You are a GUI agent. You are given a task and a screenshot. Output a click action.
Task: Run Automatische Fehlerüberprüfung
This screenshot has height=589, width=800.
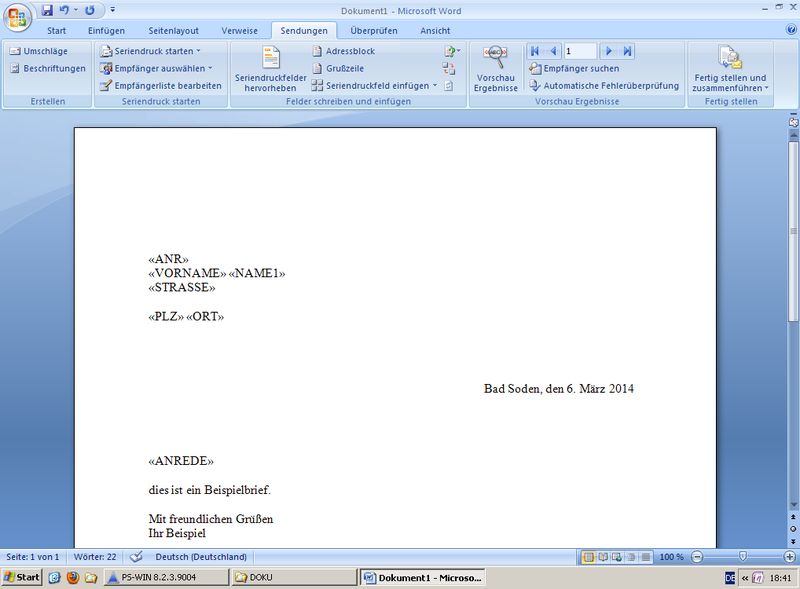pos(604,86)
